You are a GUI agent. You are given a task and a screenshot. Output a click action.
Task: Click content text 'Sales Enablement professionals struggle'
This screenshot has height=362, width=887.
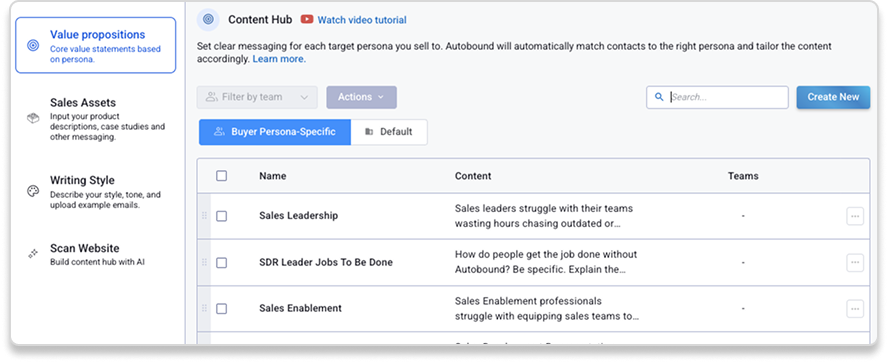click(547, 308)
